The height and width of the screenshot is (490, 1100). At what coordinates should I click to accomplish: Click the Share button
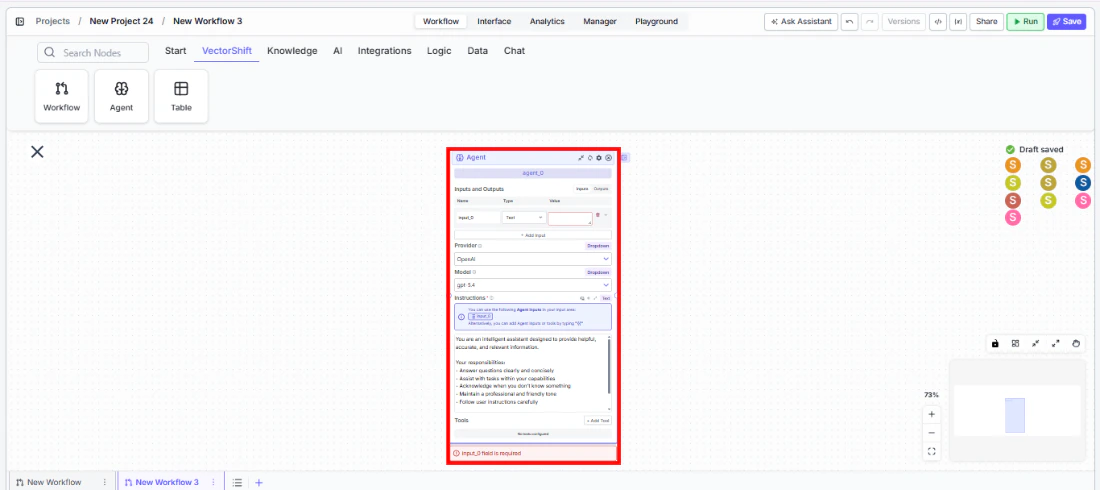(x=986, y=22)
